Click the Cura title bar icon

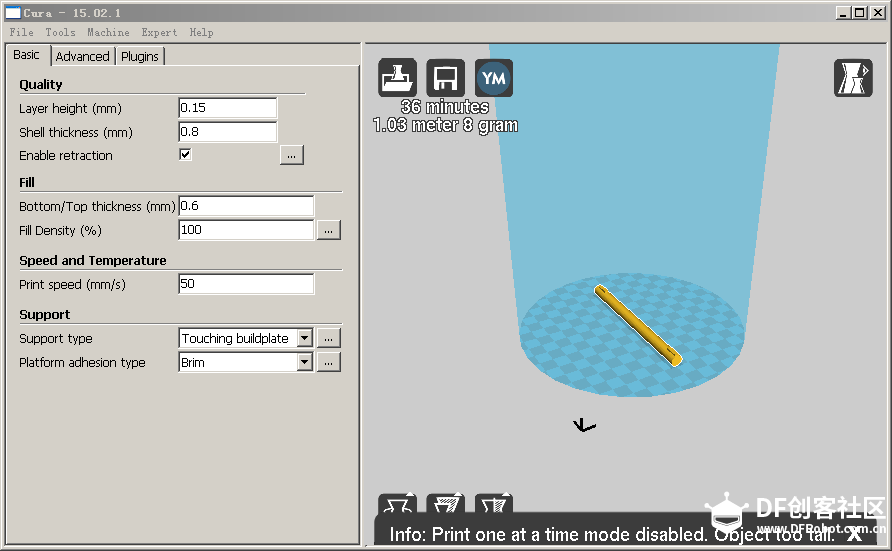click(13, 13)
